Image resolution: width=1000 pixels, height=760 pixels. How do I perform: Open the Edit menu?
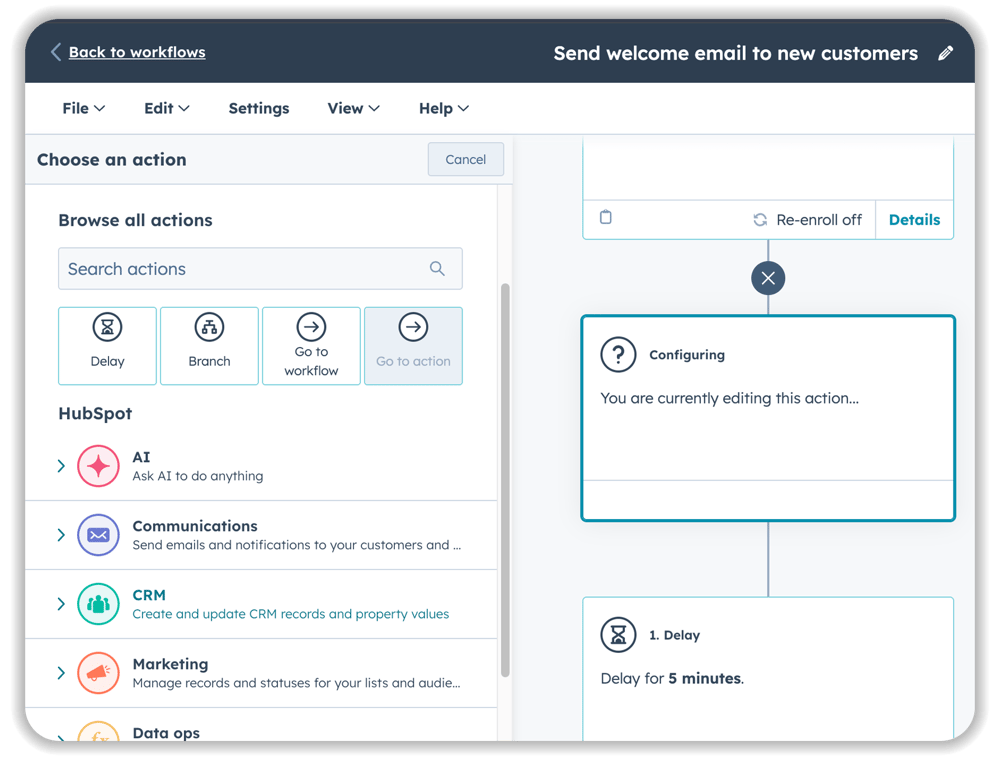click(x=166, y=108)
